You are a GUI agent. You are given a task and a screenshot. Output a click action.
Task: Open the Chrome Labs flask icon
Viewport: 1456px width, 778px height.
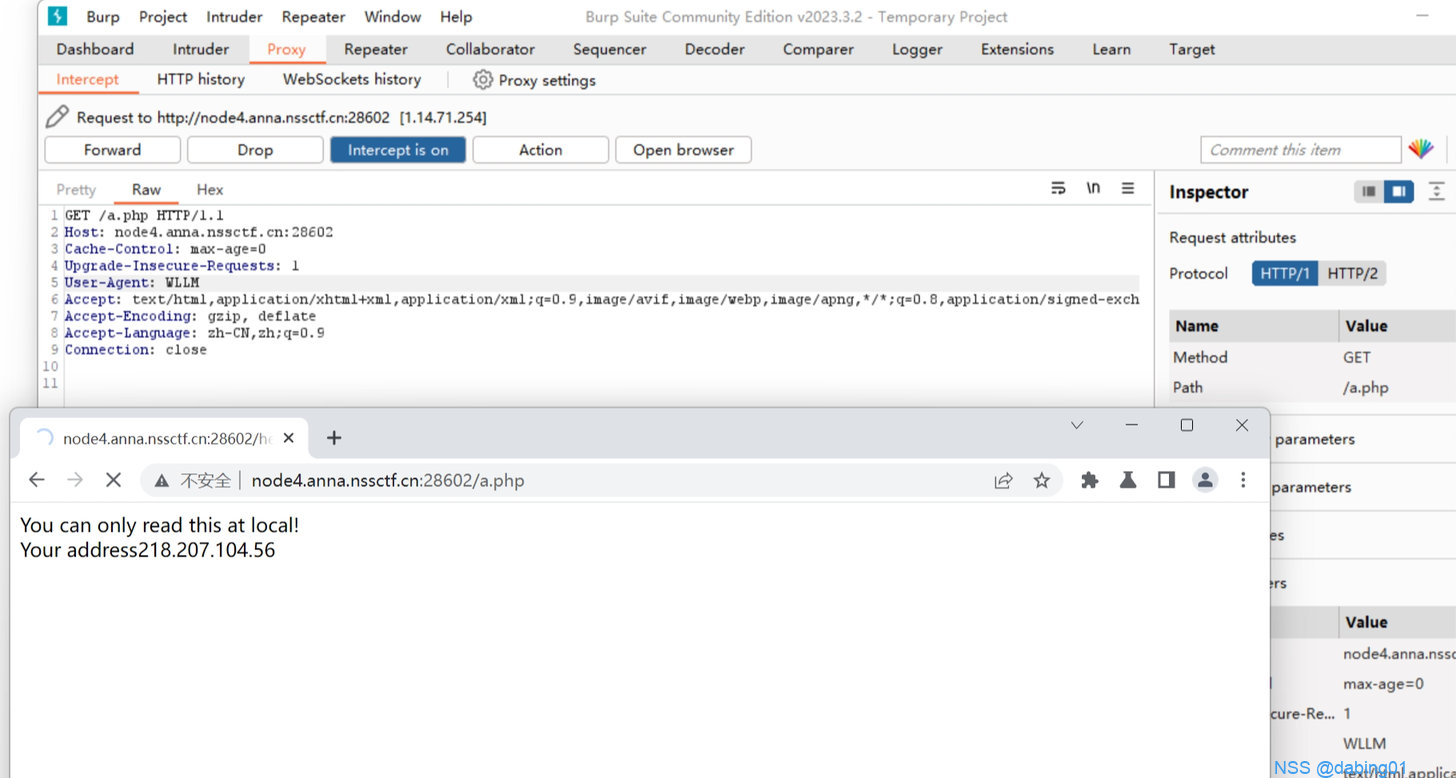pos(1128,481)
